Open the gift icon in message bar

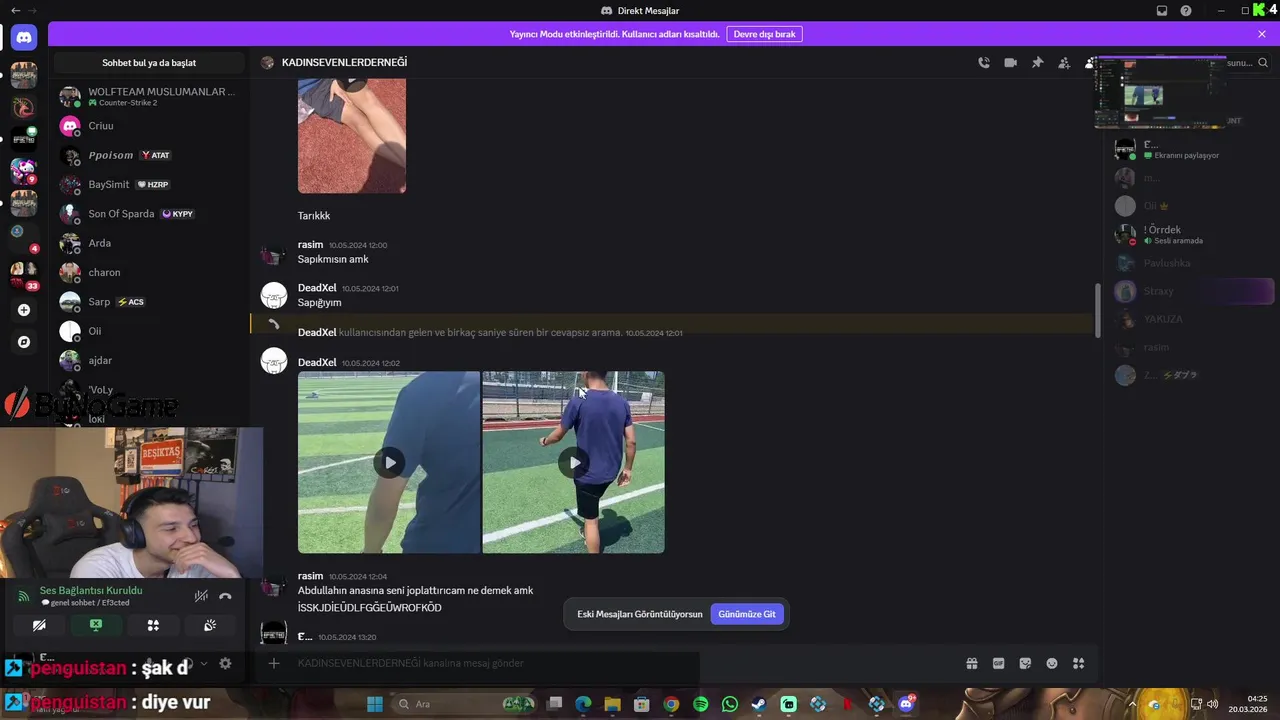coord(971,663)
